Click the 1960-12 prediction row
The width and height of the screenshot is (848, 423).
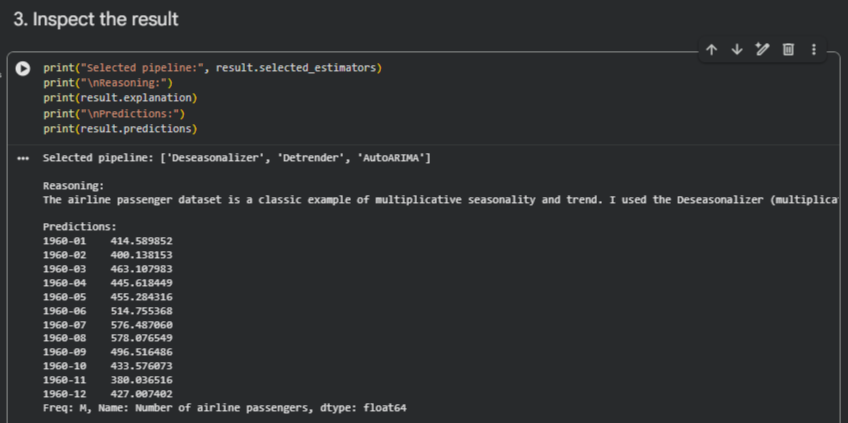(108, 394)
